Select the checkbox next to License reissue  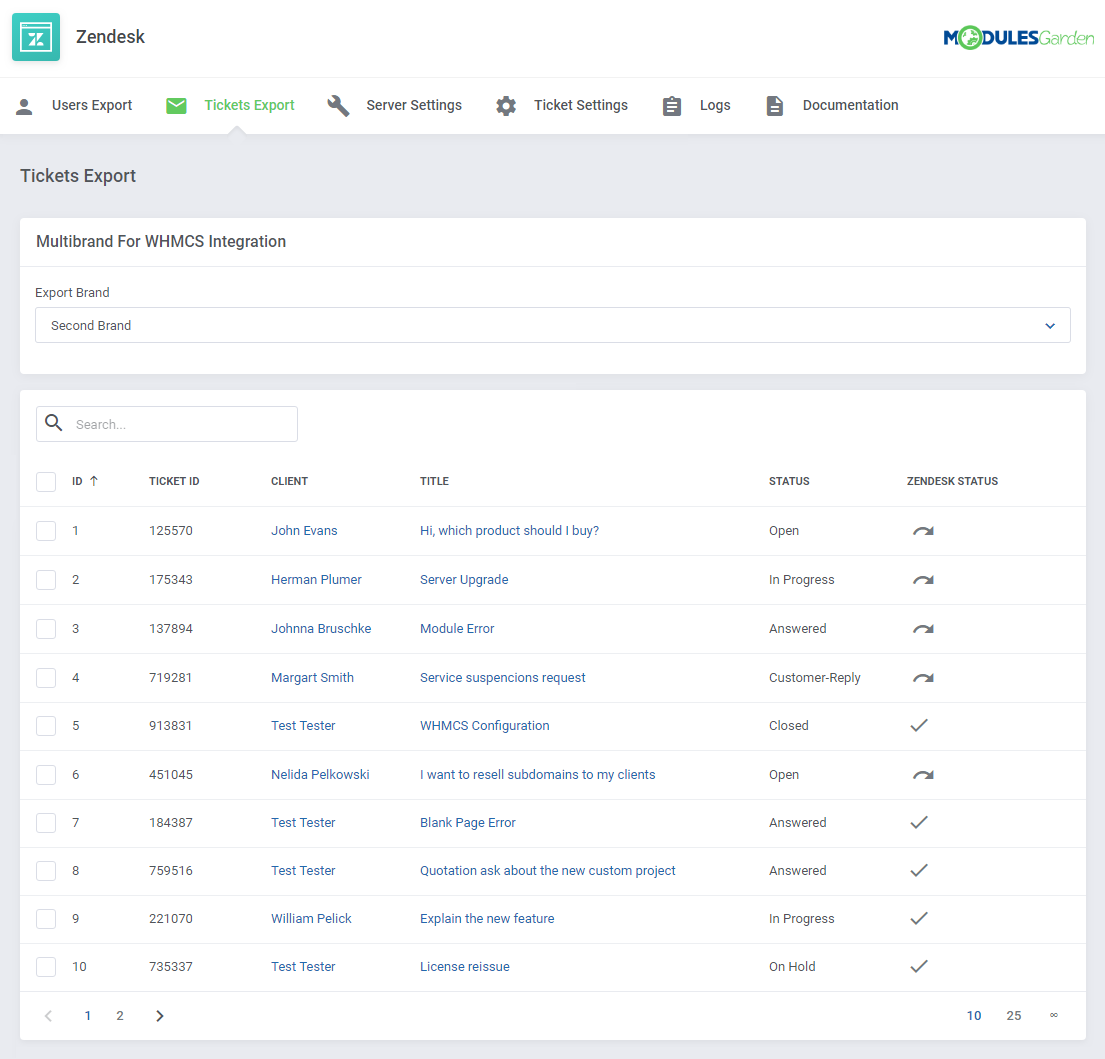click(45, 967)
